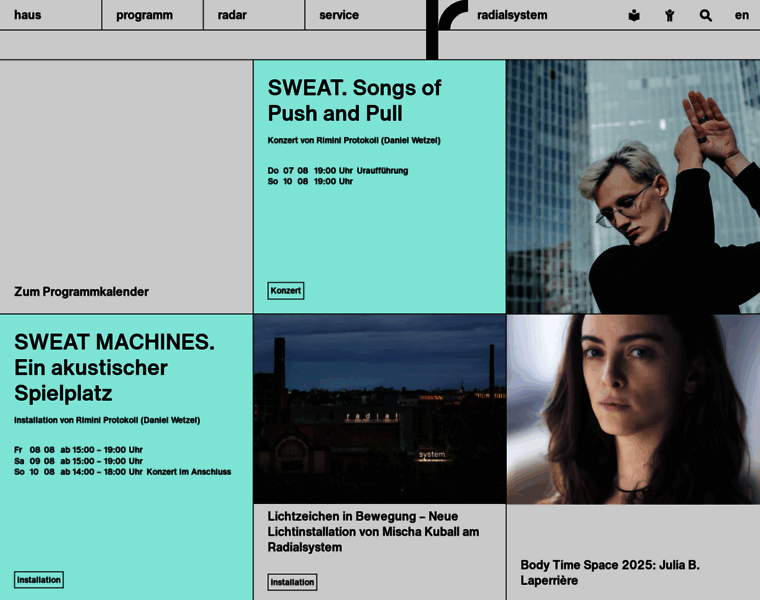The width and height of the screenshot is (760, 600).
Task: Select the Fr 08 08 ab 15:00 date
Action: coord(79,450)
